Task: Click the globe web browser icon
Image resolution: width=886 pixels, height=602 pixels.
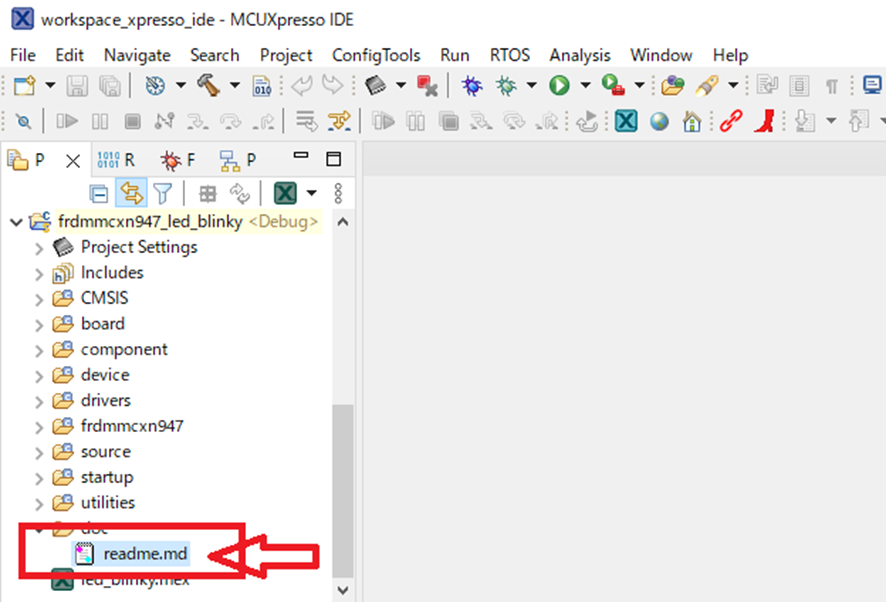Action: point(659,121)
